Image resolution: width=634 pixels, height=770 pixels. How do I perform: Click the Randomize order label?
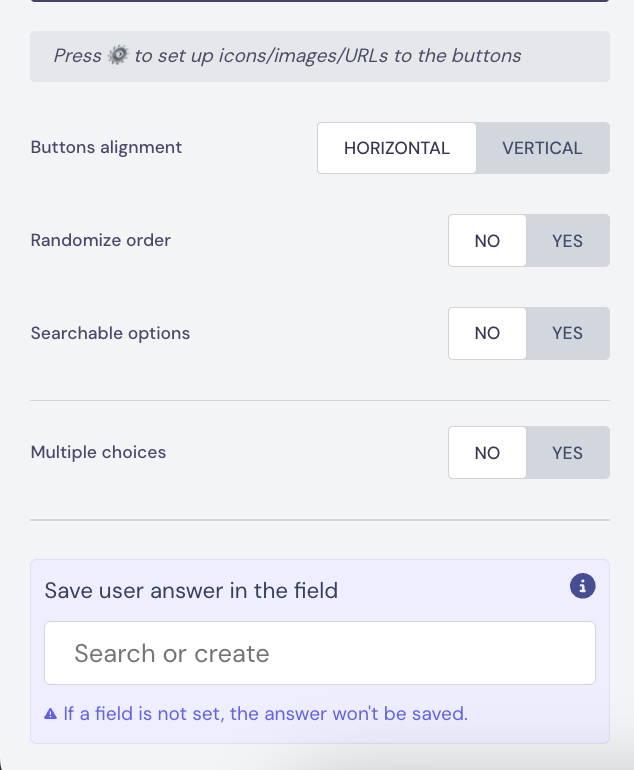coord(101,240)
